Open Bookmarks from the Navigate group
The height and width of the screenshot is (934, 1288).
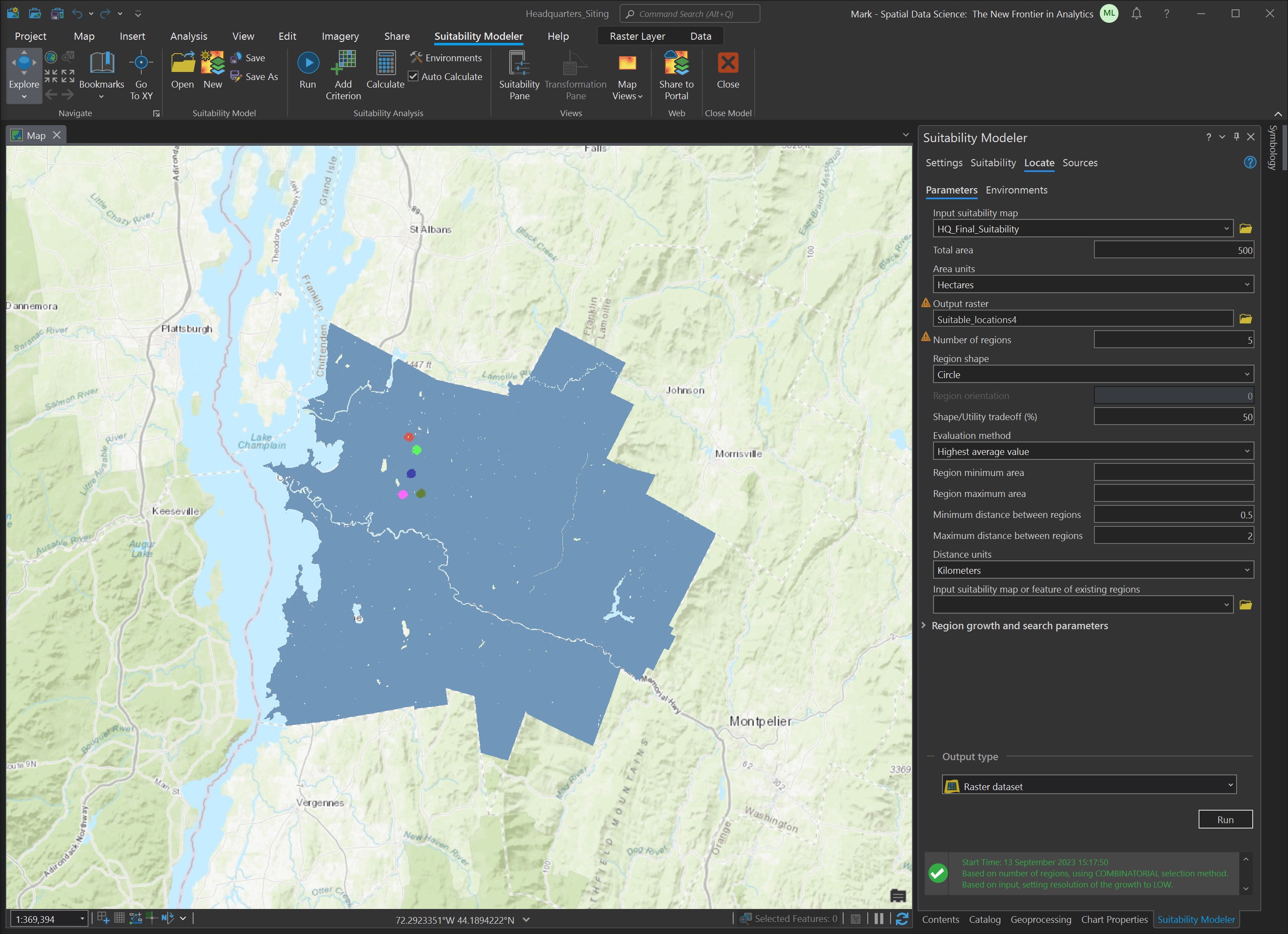point(101,63)
